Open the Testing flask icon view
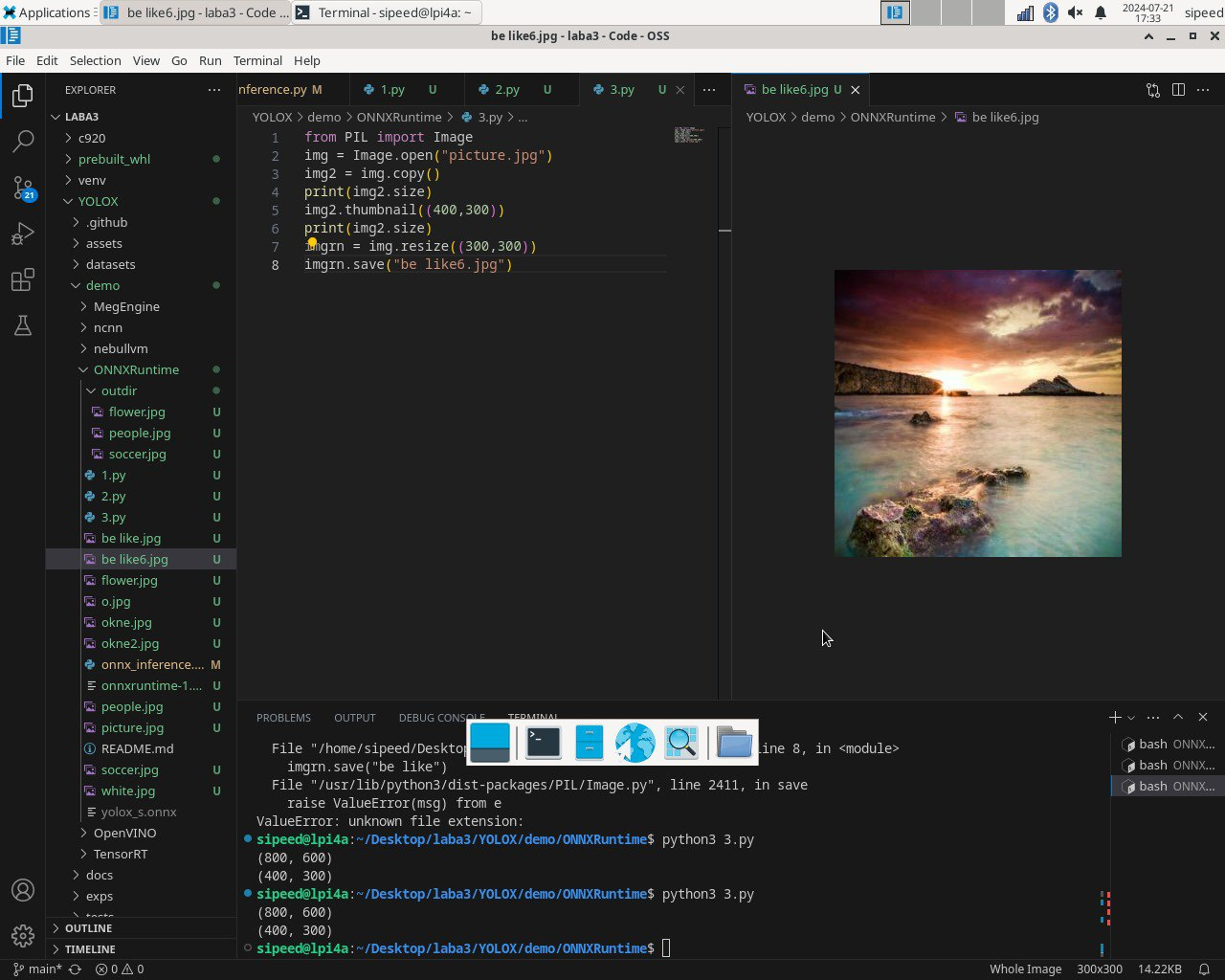Viewport: 1225px width, 980px height. pyautogui.click(x=23, y=325)
